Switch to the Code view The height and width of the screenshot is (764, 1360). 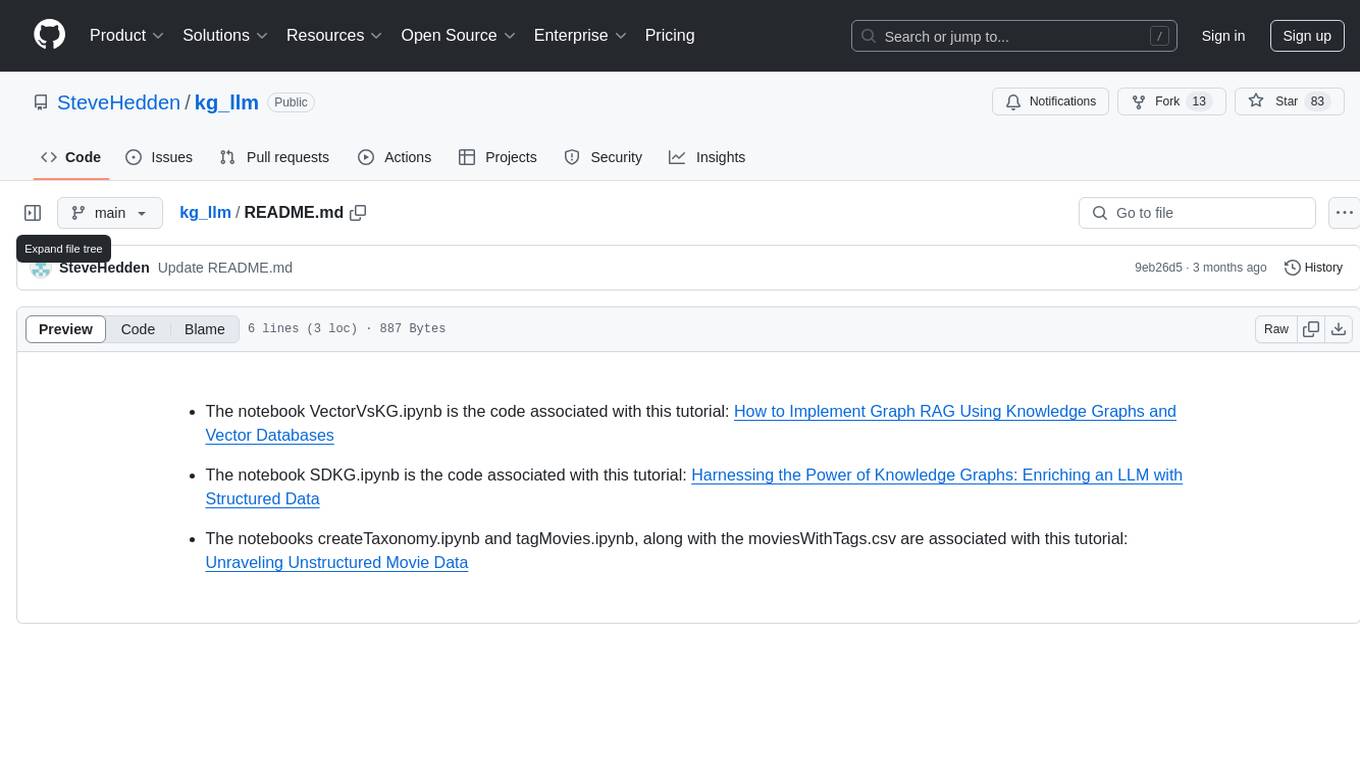(138, 329)
